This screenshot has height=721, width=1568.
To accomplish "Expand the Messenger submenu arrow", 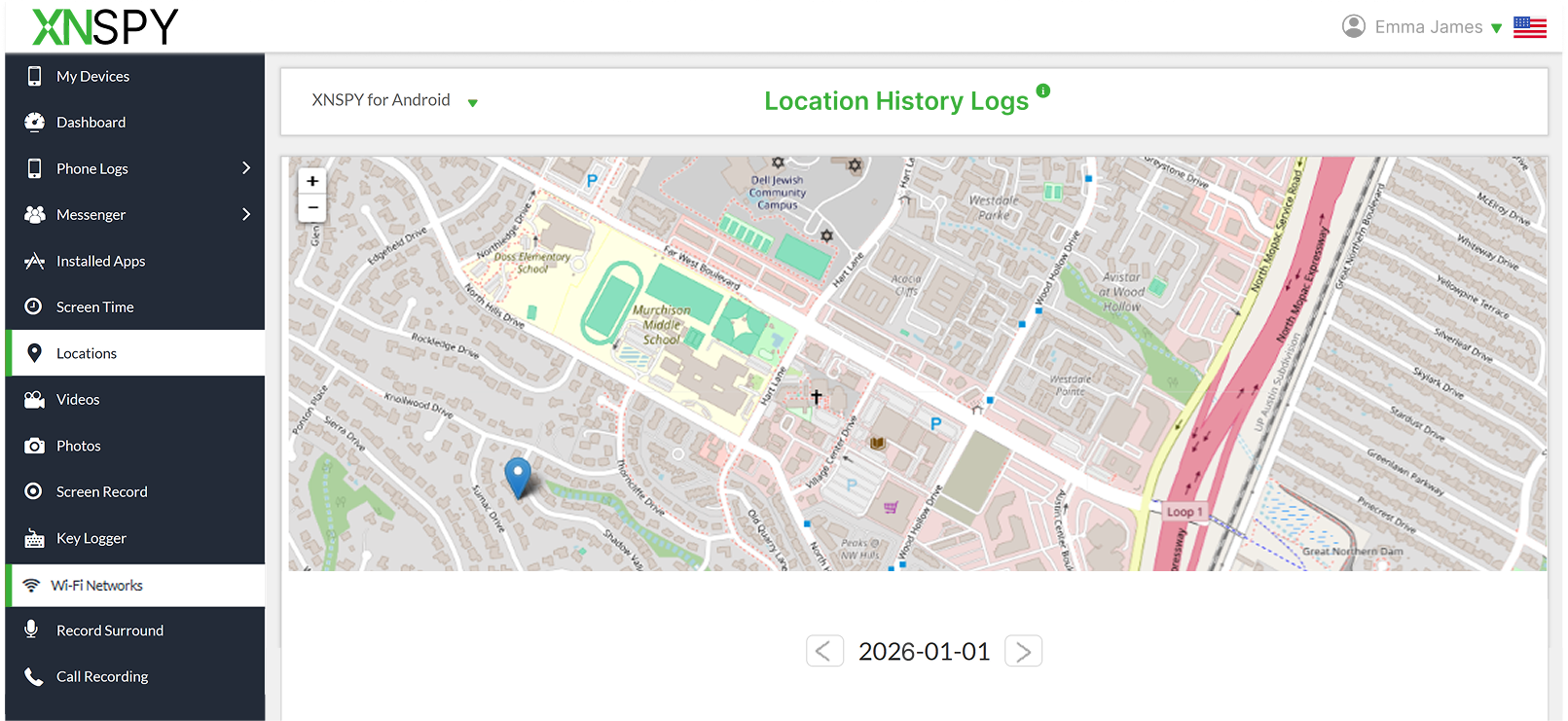I will point(246,214).
